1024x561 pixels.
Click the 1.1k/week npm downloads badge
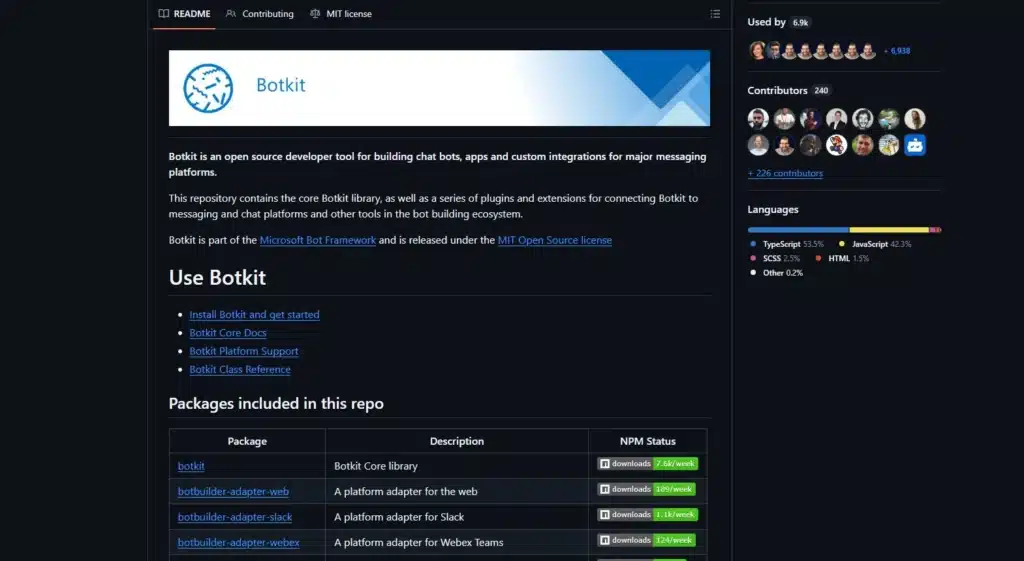647,515
